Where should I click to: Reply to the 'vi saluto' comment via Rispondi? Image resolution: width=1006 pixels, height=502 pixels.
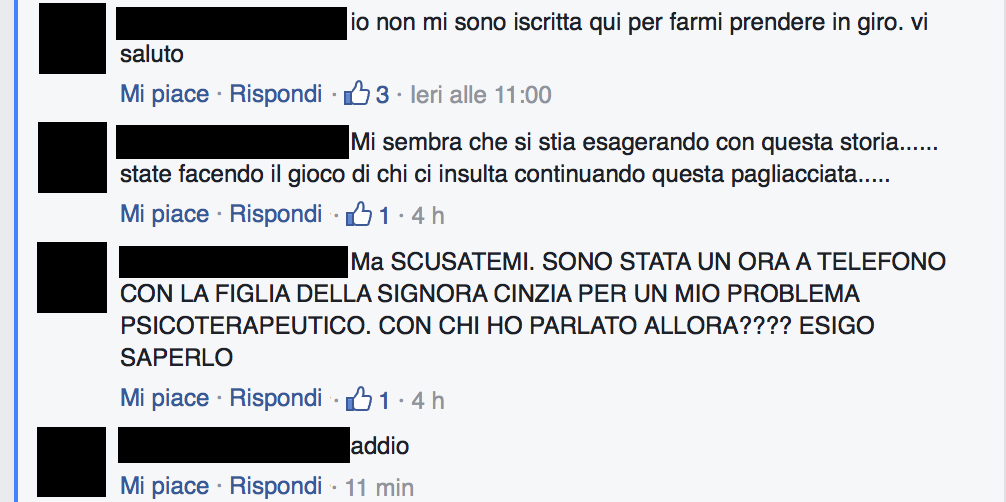pos(276,94)
